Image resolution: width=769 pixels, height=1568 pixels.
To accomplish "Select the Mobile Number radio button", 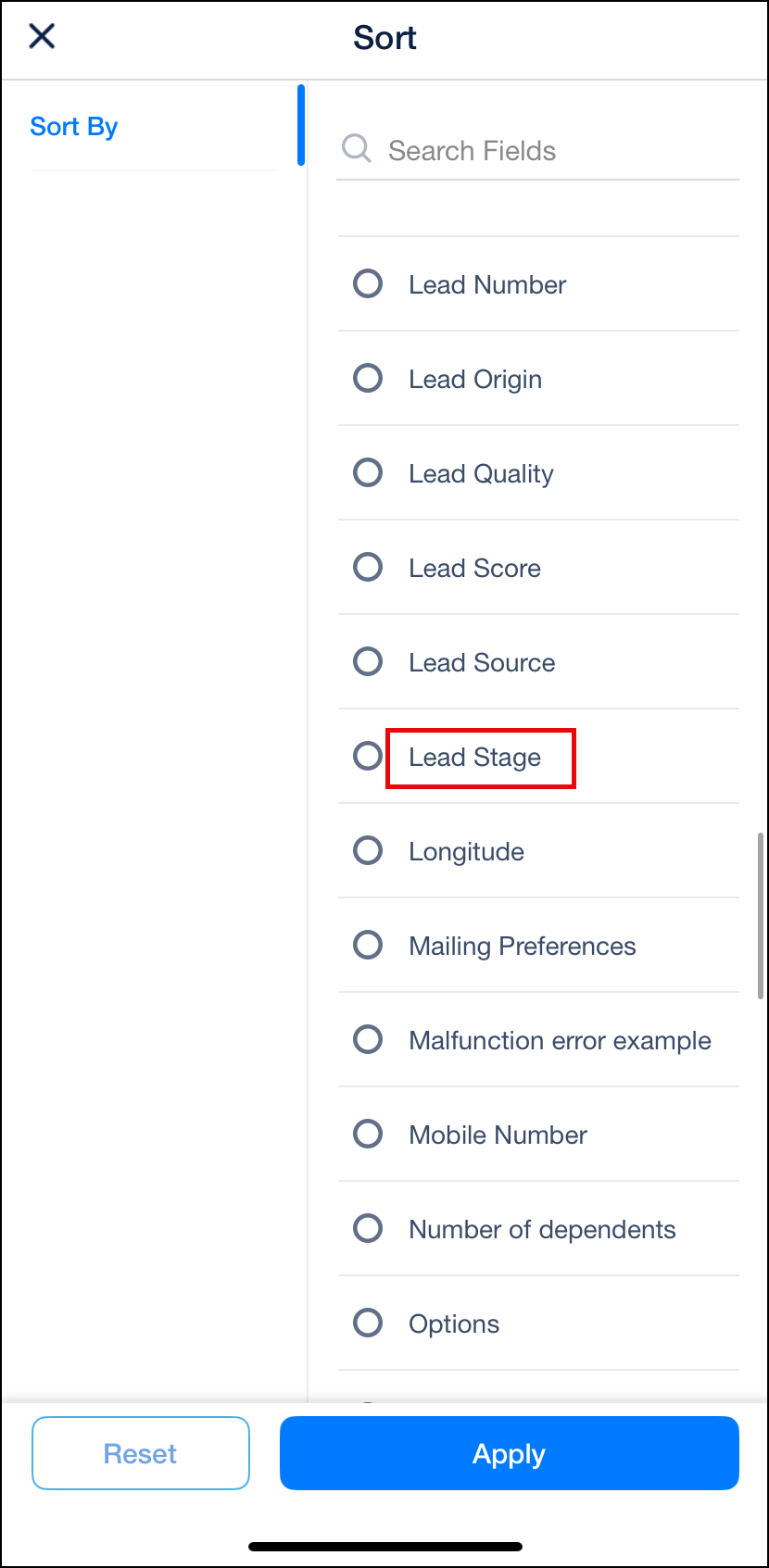I will pos(368,1134).
